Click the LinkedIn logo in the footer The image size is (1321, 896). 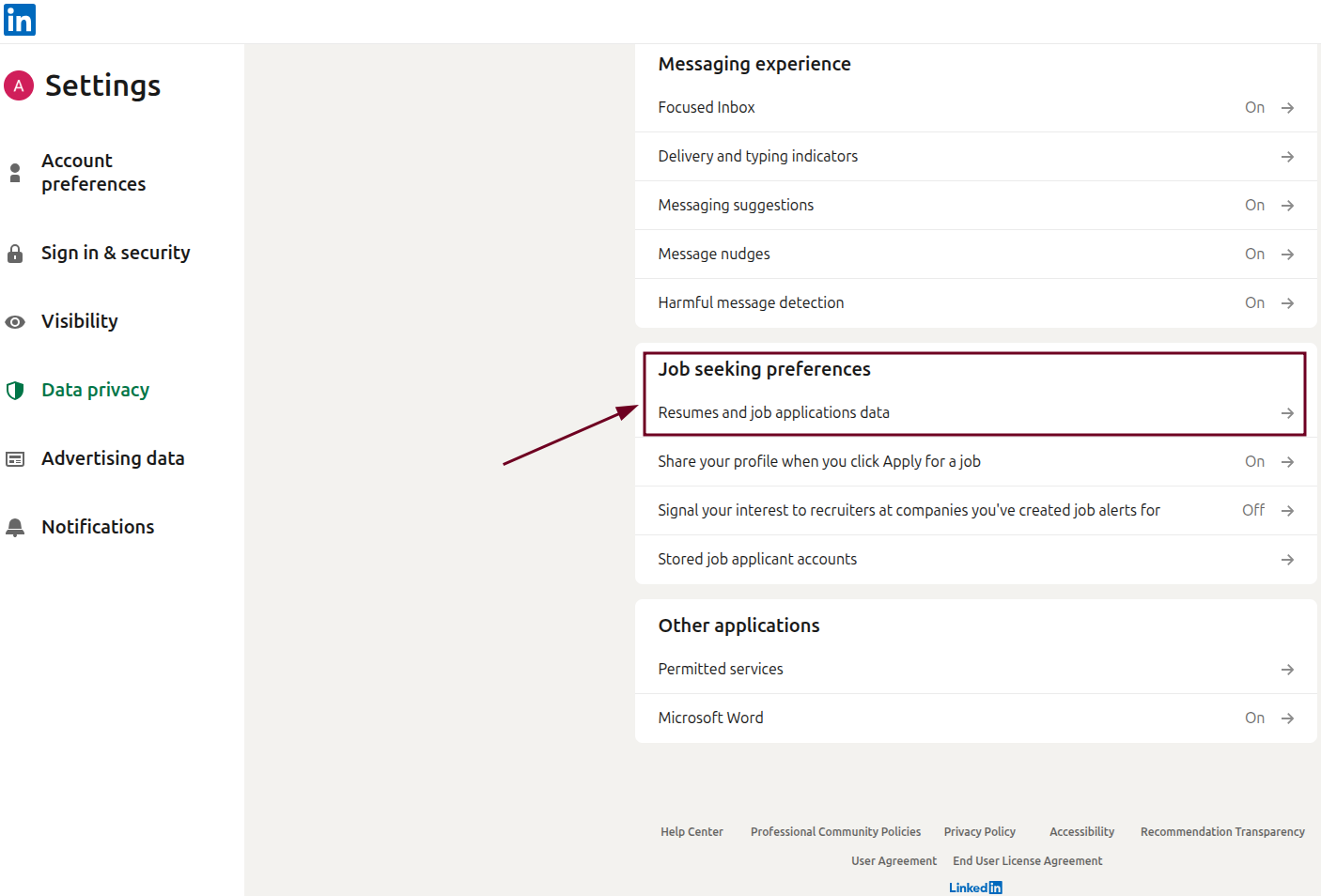click(975, 887)
